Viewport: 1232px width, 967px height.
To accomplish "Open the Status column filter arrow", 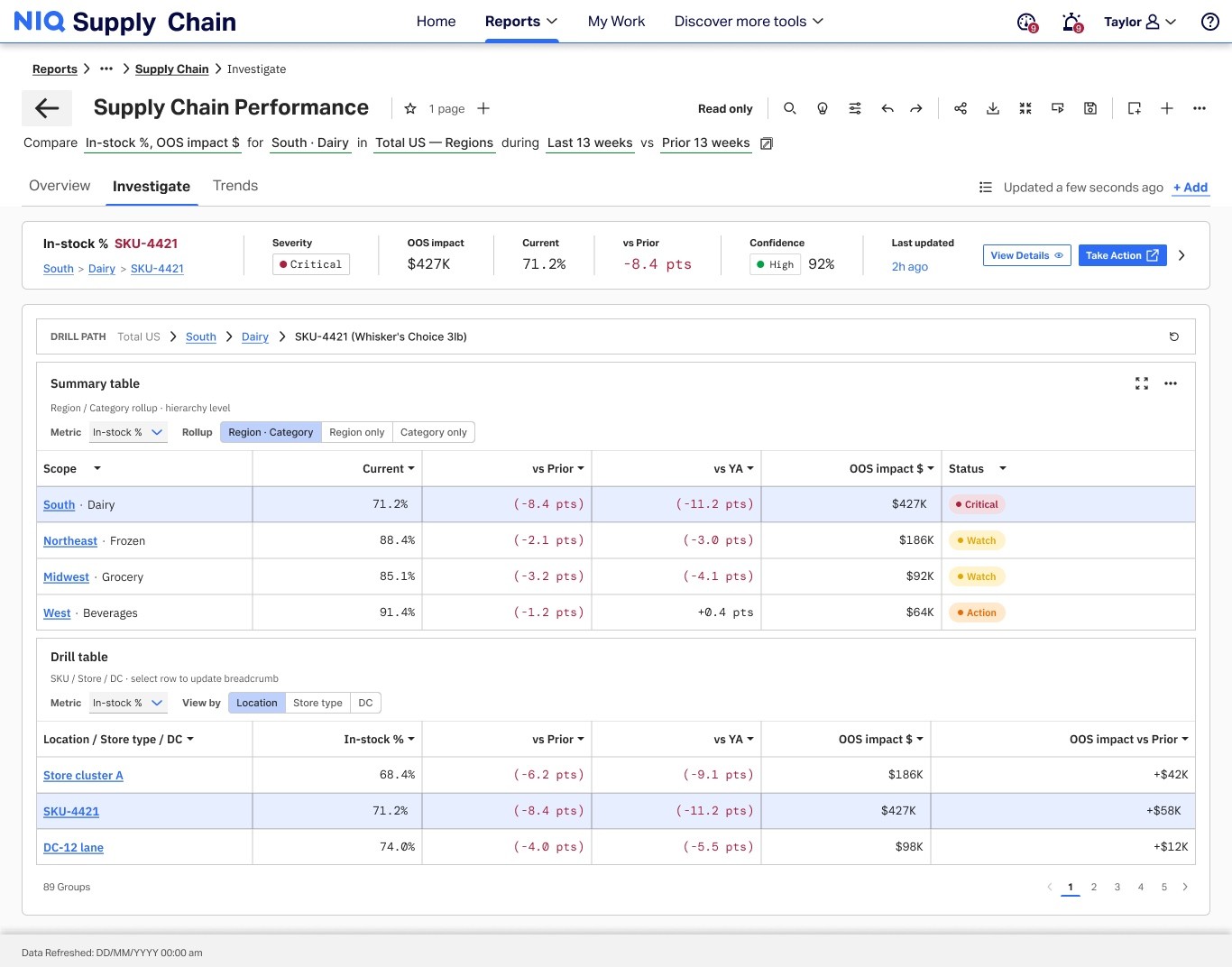I will tap(1003, 468).
